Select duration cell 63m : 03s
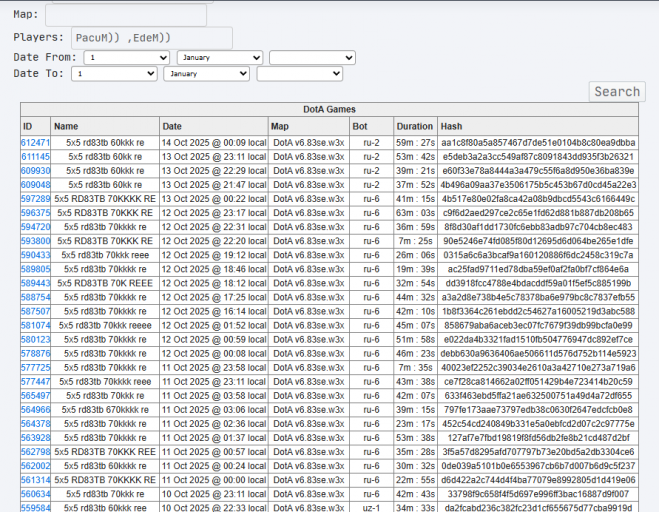 [415, 213]
